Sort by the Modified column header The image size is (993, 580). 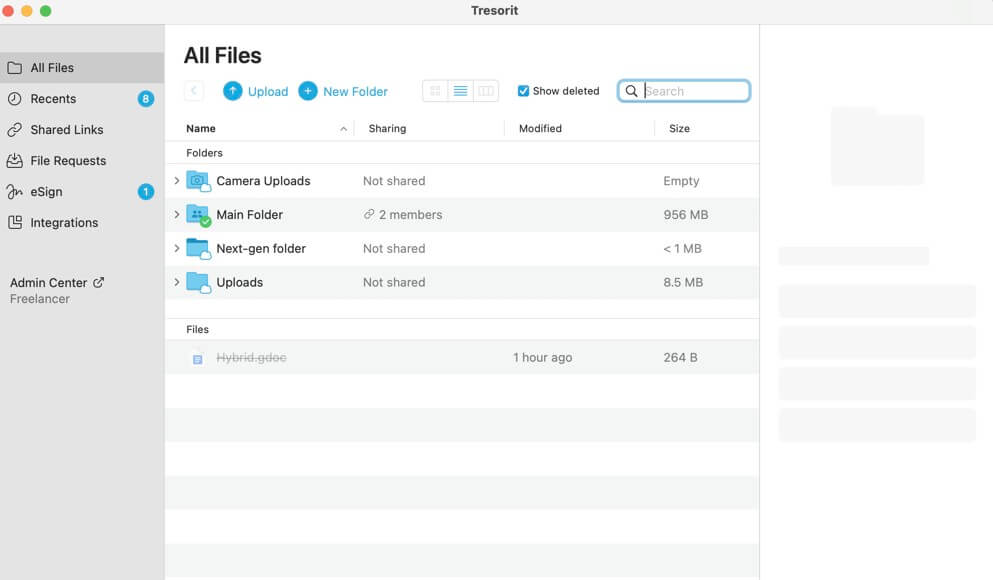540,129
